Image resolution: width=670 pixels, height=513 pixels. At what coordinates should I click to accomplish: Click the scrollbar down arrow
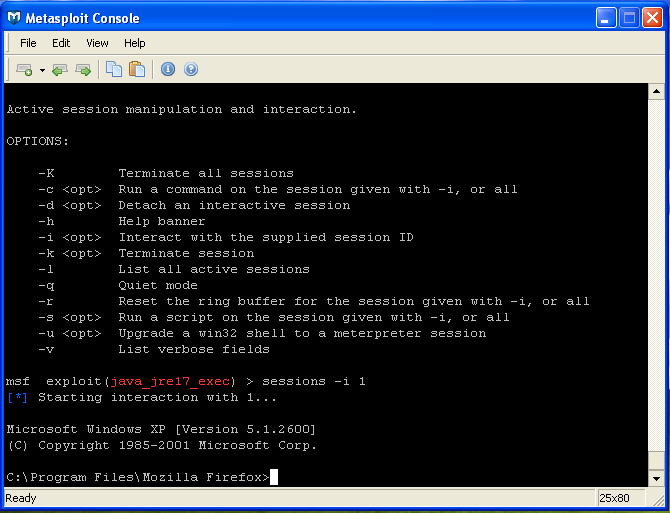pos(656,478)
